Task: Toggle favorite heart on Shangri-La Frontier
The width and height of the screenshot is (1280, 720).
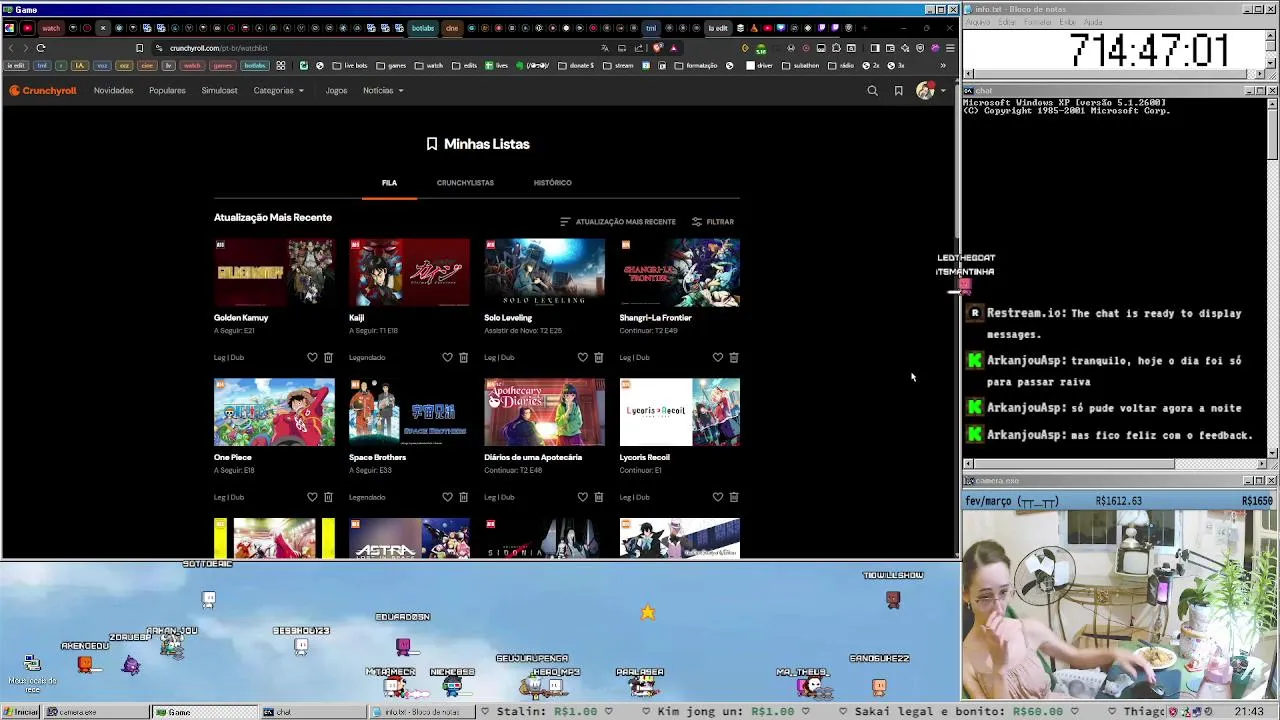Action: [x=717, y=357]
